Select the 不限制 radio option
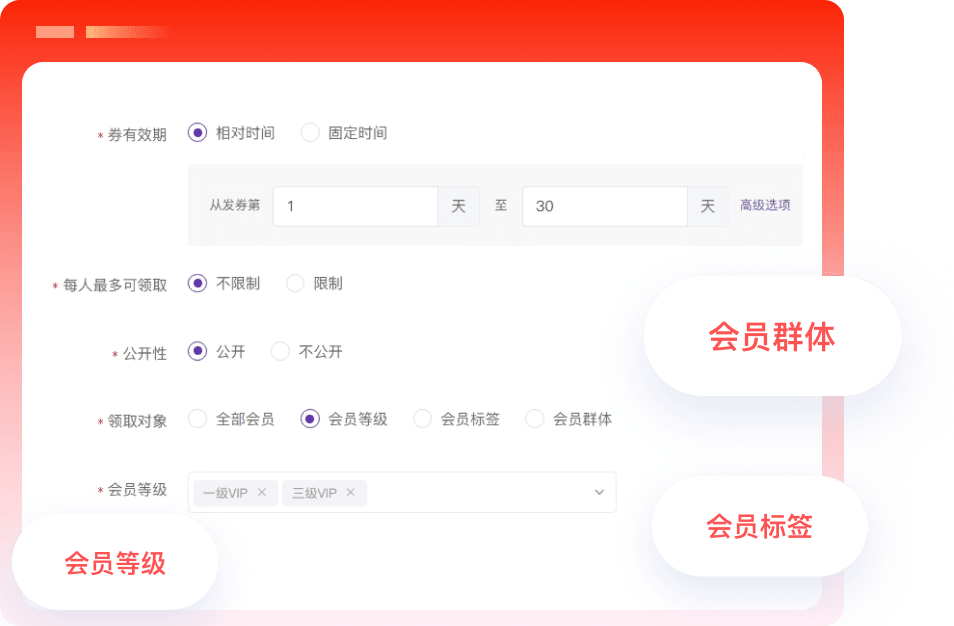This screenshot has width=954, height=626. [197, 283]
